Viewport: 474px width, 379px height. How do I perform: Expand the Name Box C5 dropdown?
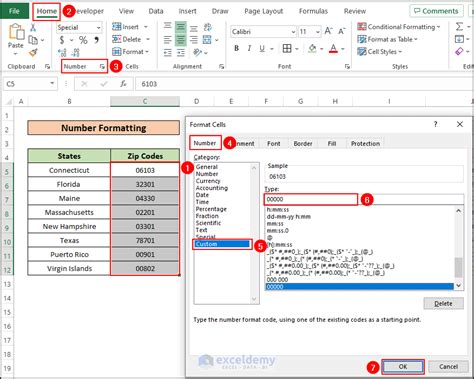(52, 83)
